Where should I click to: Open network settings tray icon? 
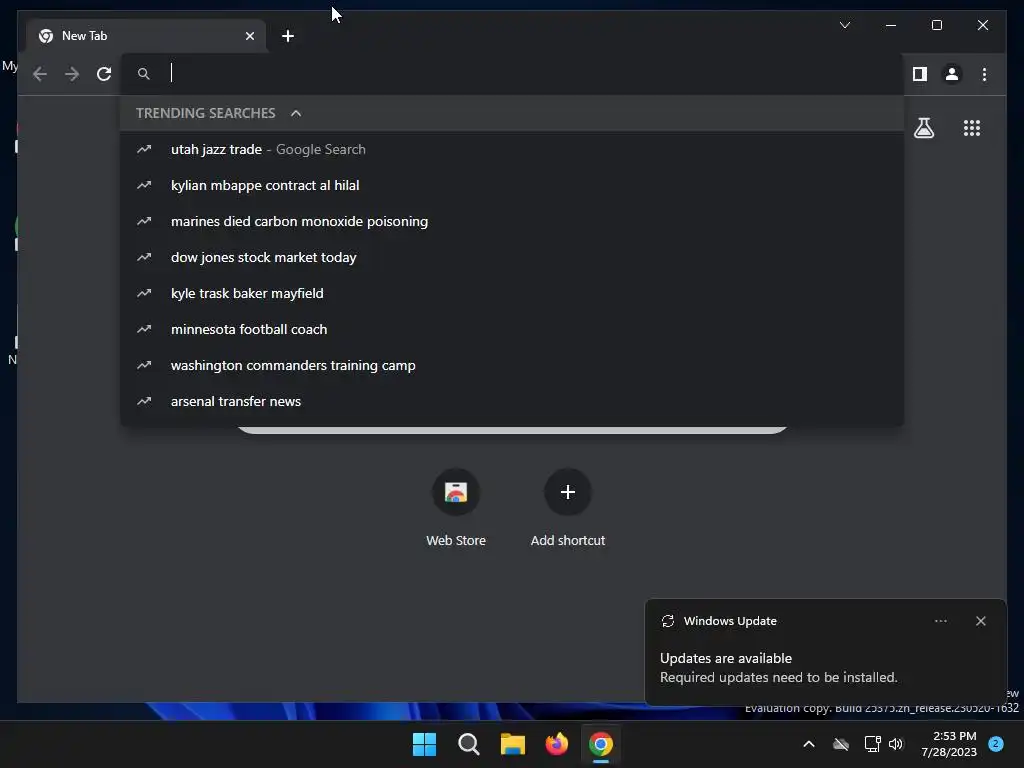[x=872, y=744]
